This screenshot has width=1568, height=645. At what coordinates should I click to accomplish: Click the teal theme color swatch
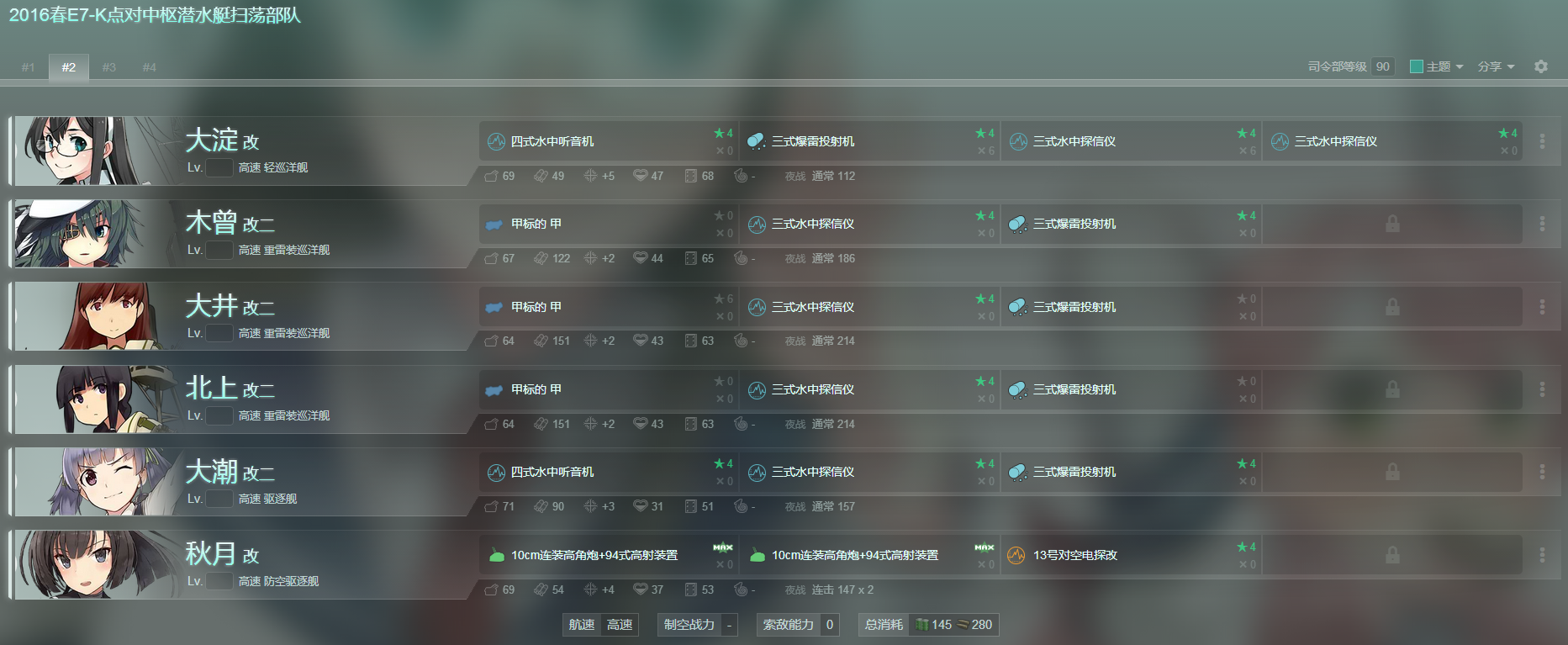pos(1417,66)
